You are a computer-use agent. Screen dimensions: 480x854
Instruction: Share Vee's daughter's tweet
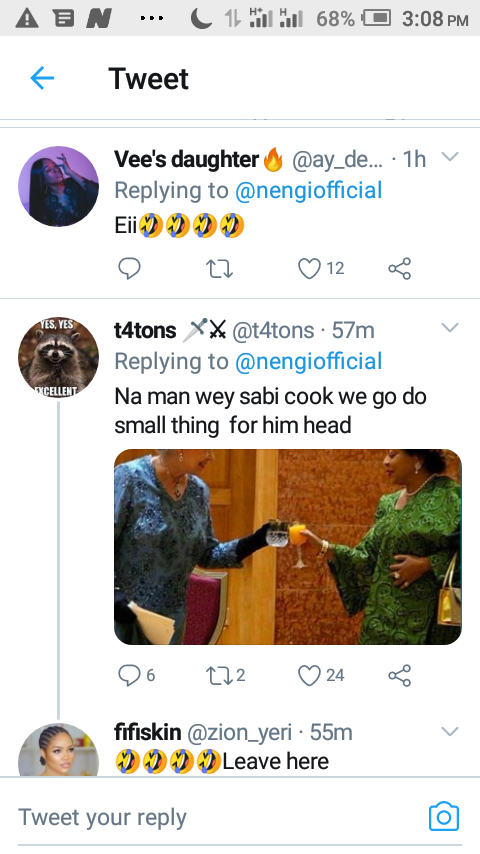(399, 269)
